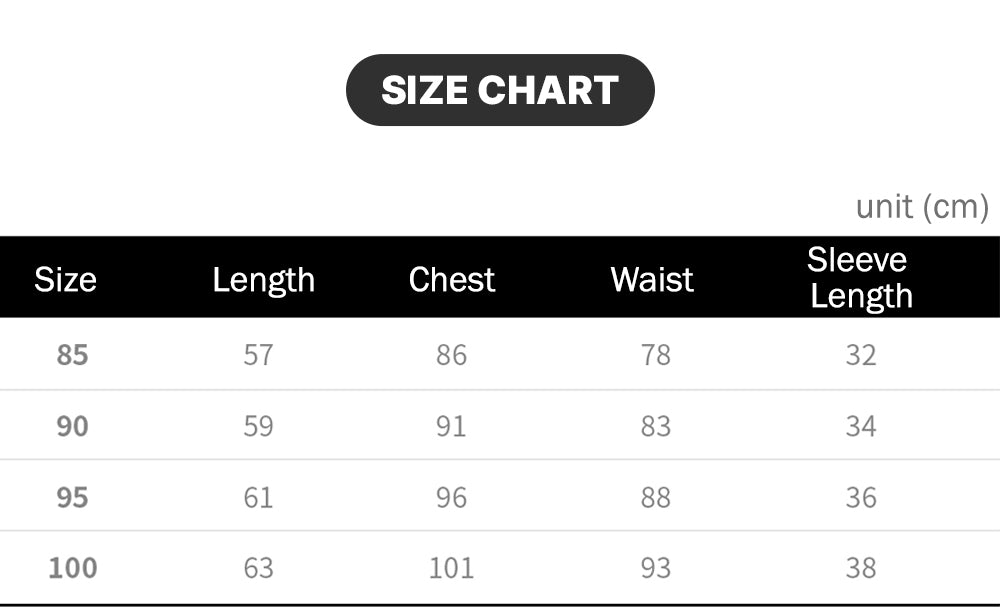
Task: Select the Sleeve Length column header
Action: tap(860, 277)
